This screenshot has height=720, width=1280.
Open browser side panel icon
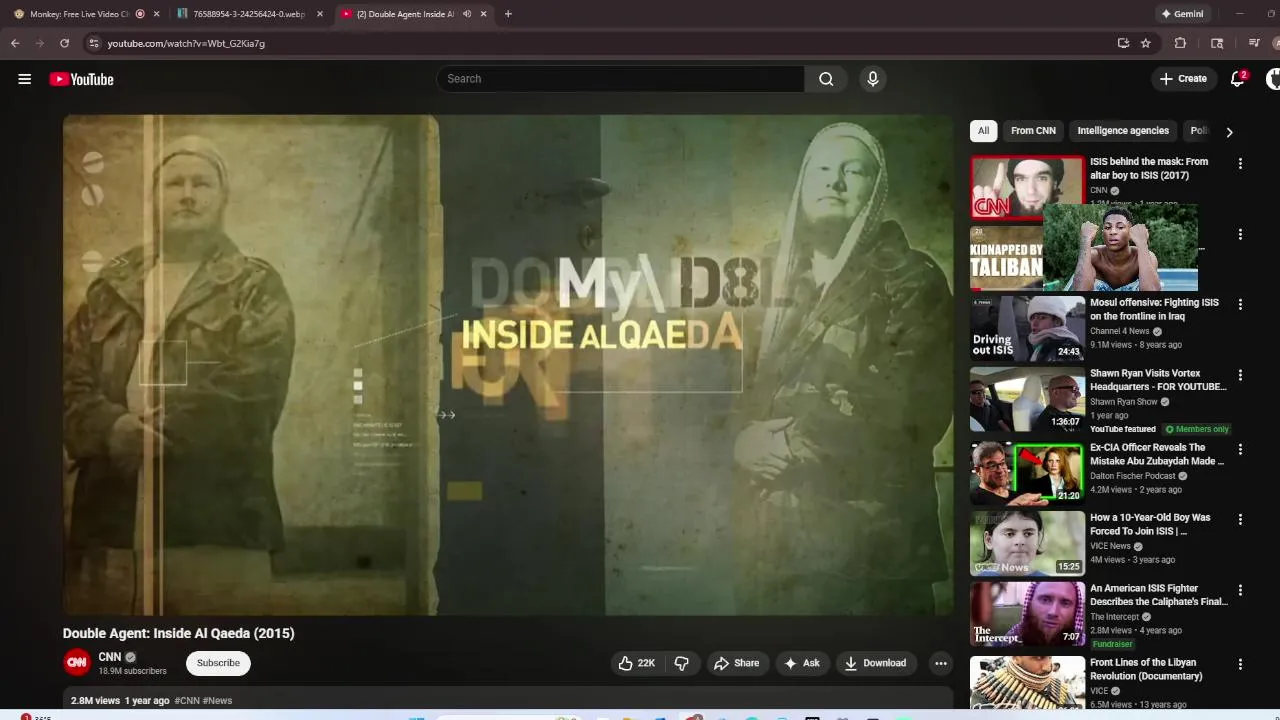[x=1217, y=43]
